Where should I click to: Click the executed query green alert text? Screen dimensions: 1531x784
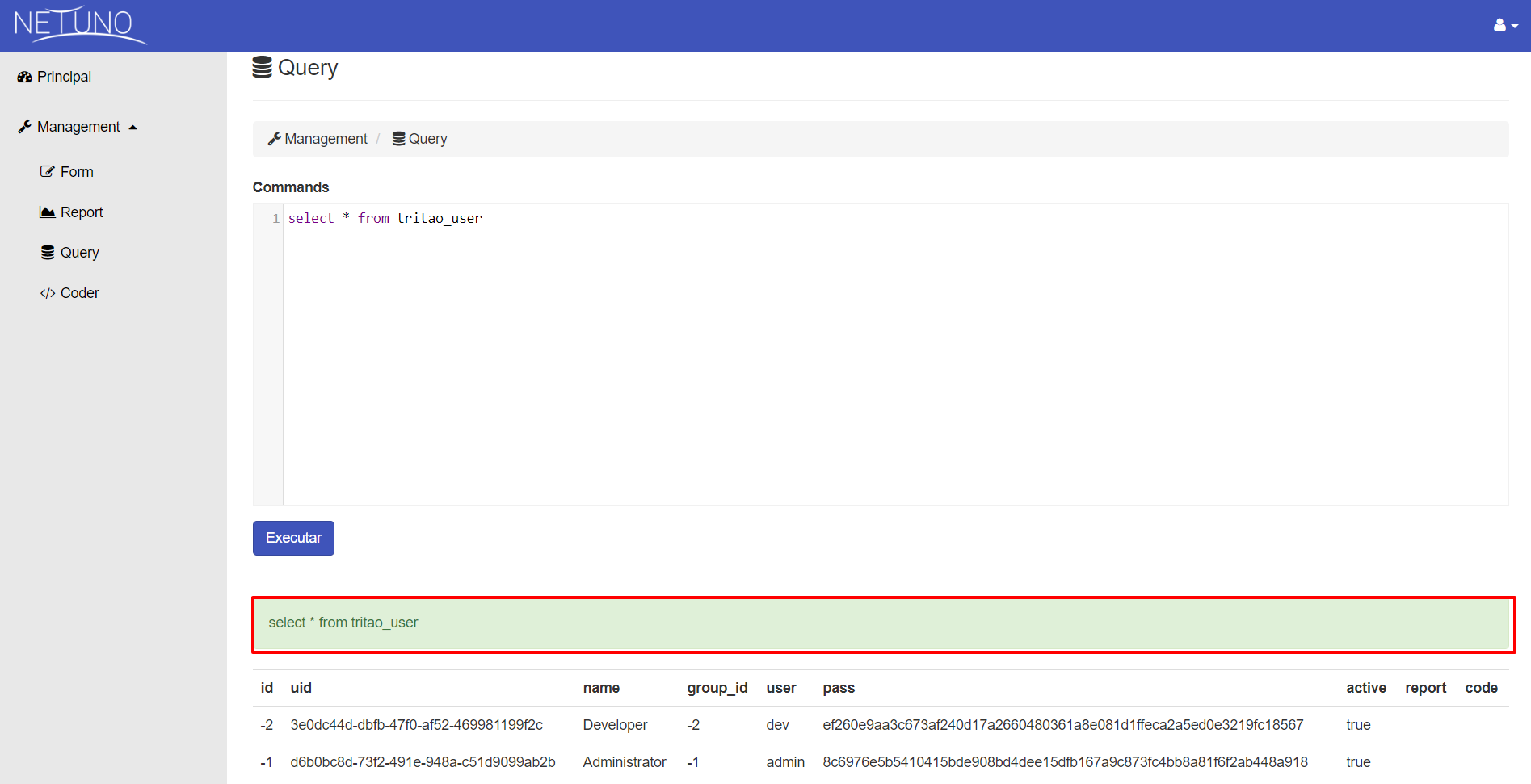343,623
